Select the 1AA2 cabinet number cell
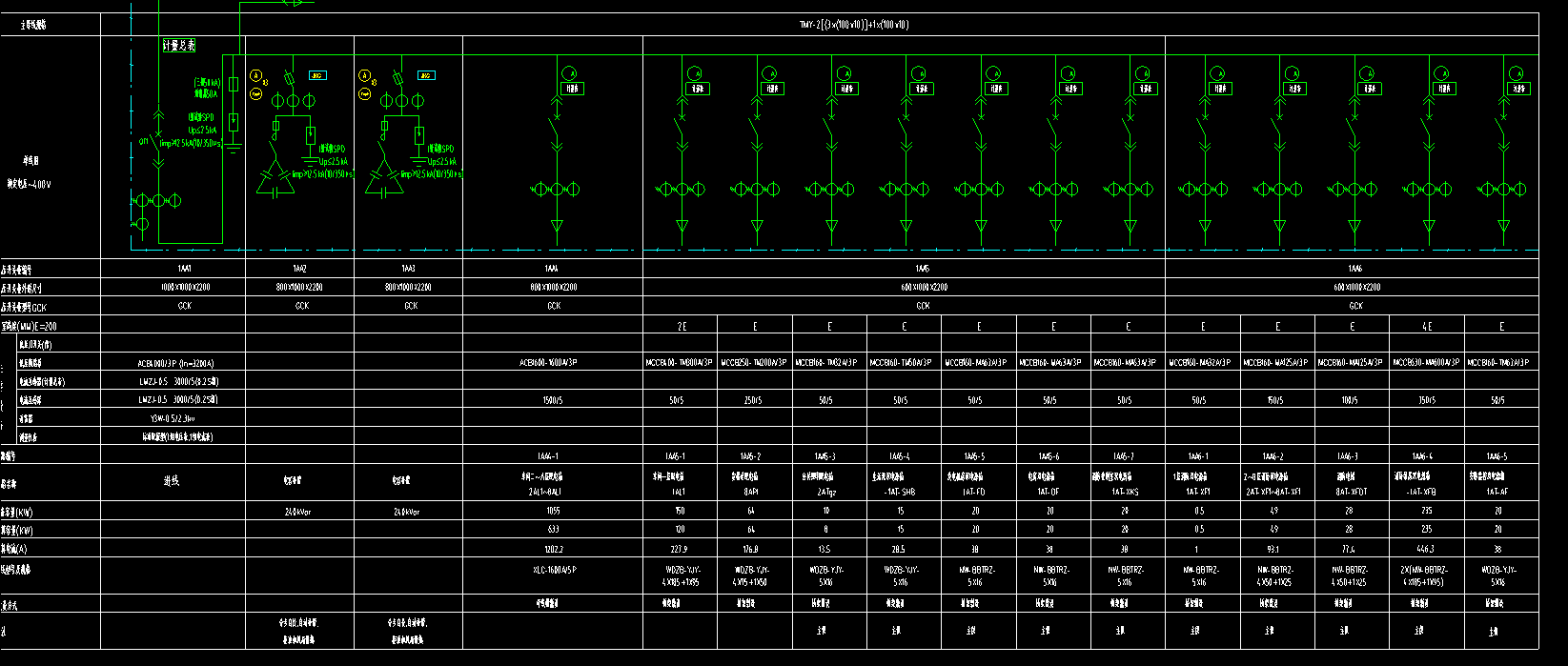Screen dimensions: 1568x666 point(300,269)
